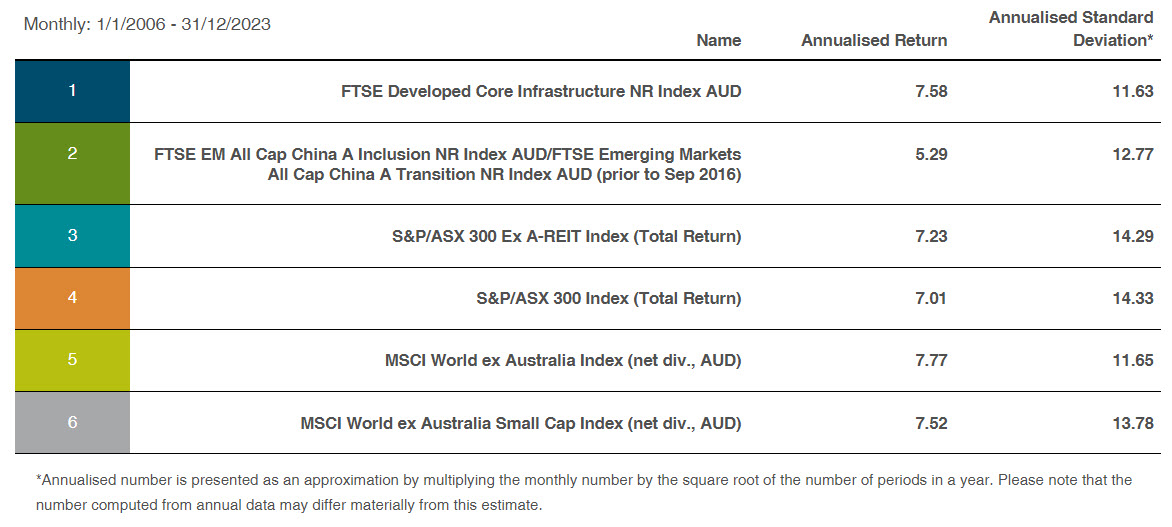Image resolution: width=1172 pixels, height=527 pixels.
Task: Click the 7.58 annualised return value
Action: click(x=930, y=91)
